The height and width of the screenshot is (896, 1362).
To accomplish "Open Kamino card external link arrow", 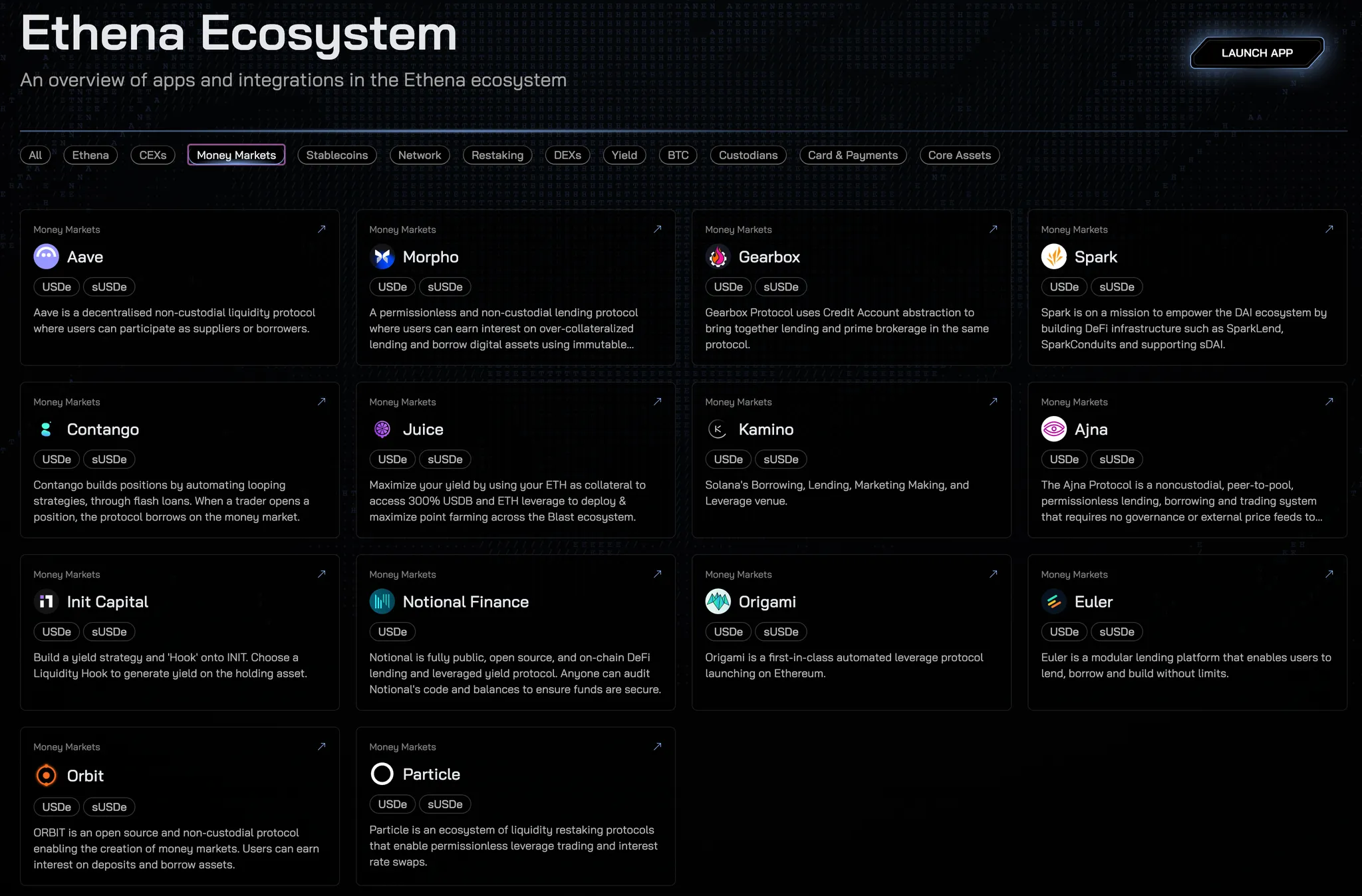I will [994, 401].
